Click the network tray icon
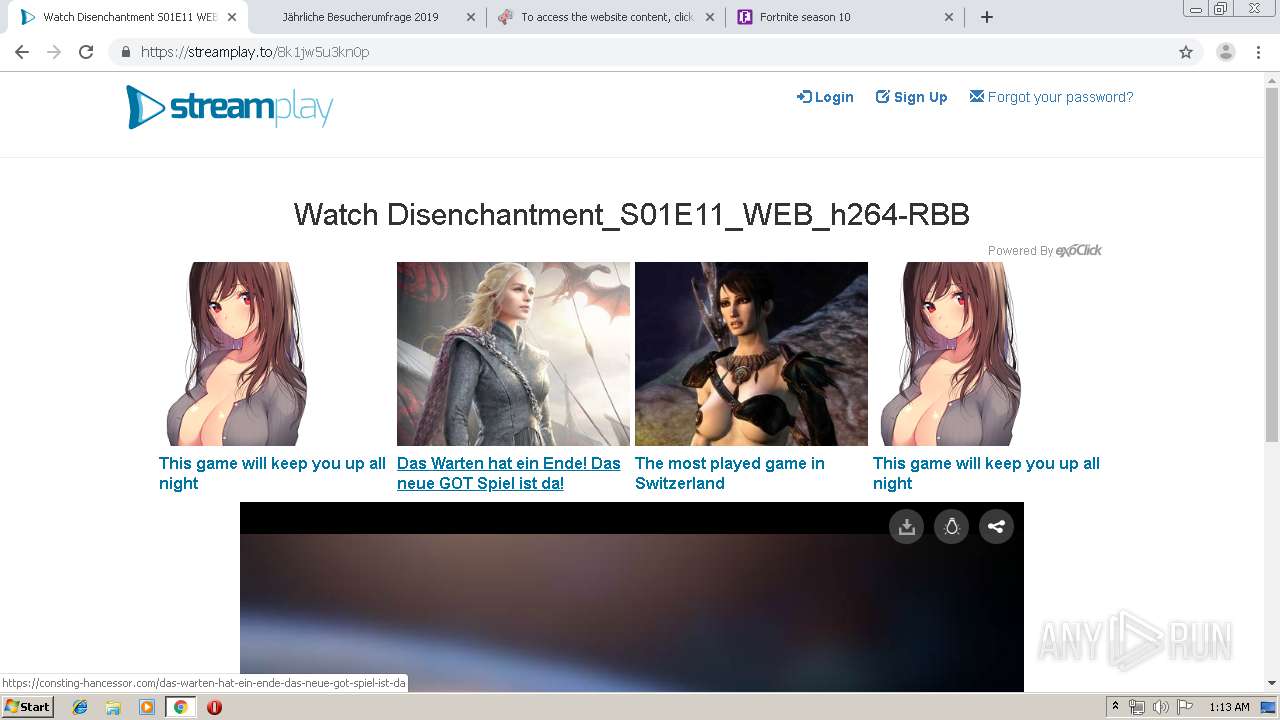This screenshot has width=1280, height=720. coord(1137,707)
